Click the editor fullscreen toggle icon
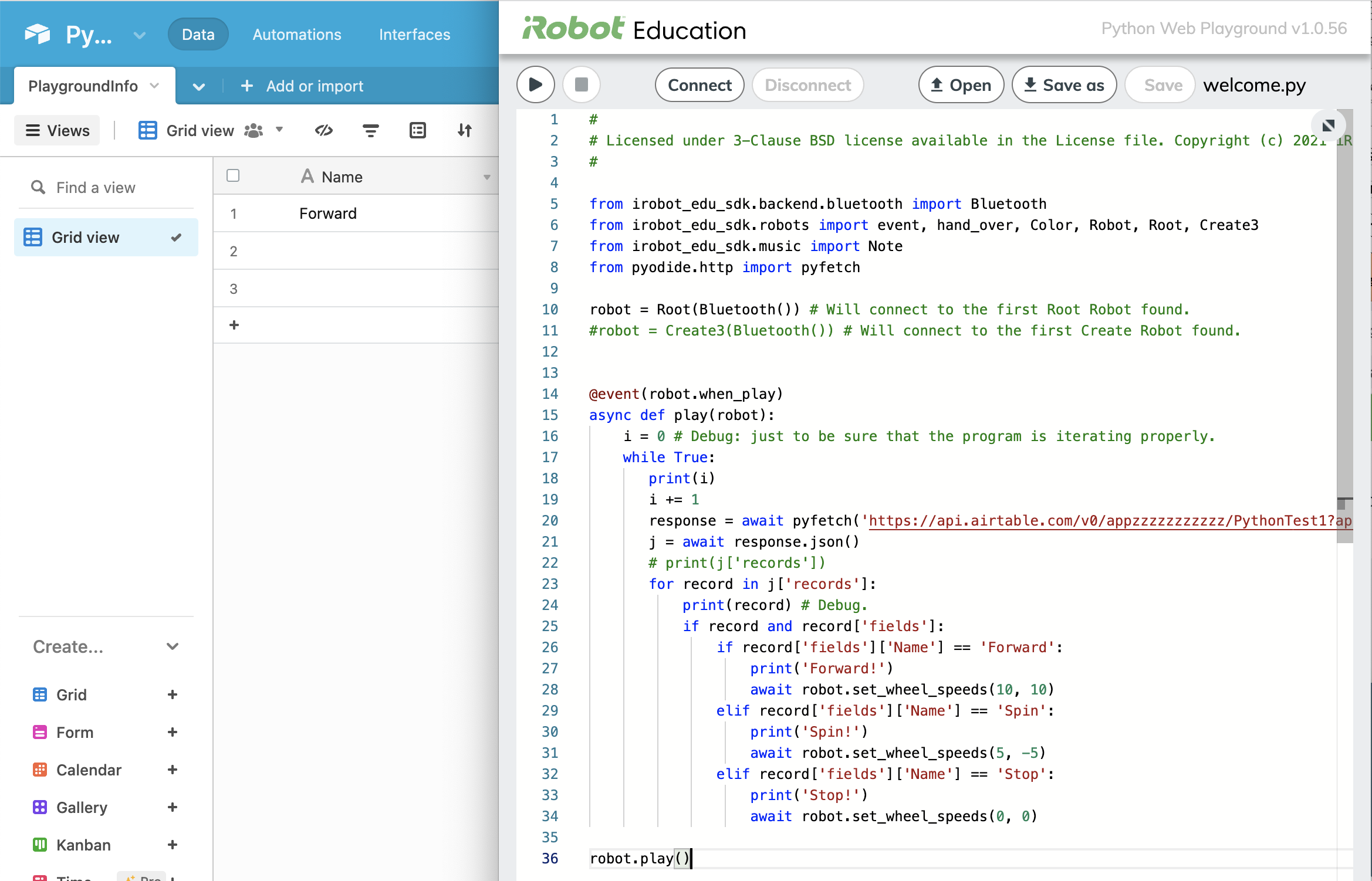Screen dimensions: 1372x881 (1329, 125)
